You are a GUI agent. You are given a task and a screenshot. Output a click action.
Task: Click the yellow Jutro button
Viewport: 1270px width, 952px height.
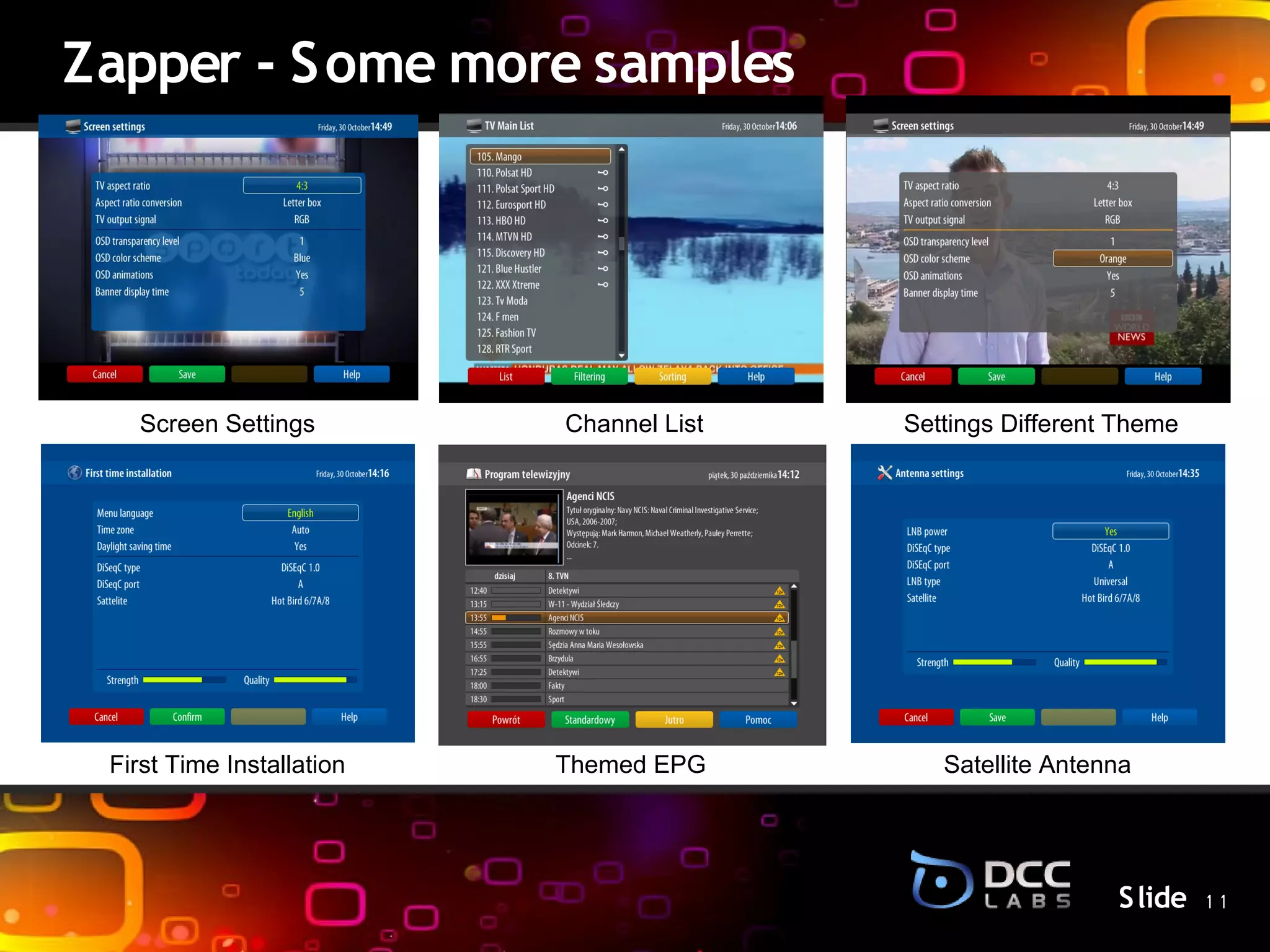[x=674, y=720]
